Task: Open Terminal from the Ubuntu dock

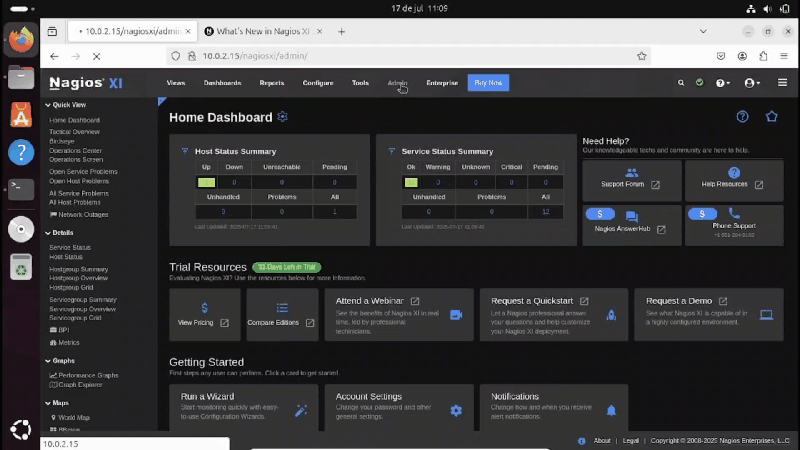Action: pyautogui.click(x=20, y=189)
